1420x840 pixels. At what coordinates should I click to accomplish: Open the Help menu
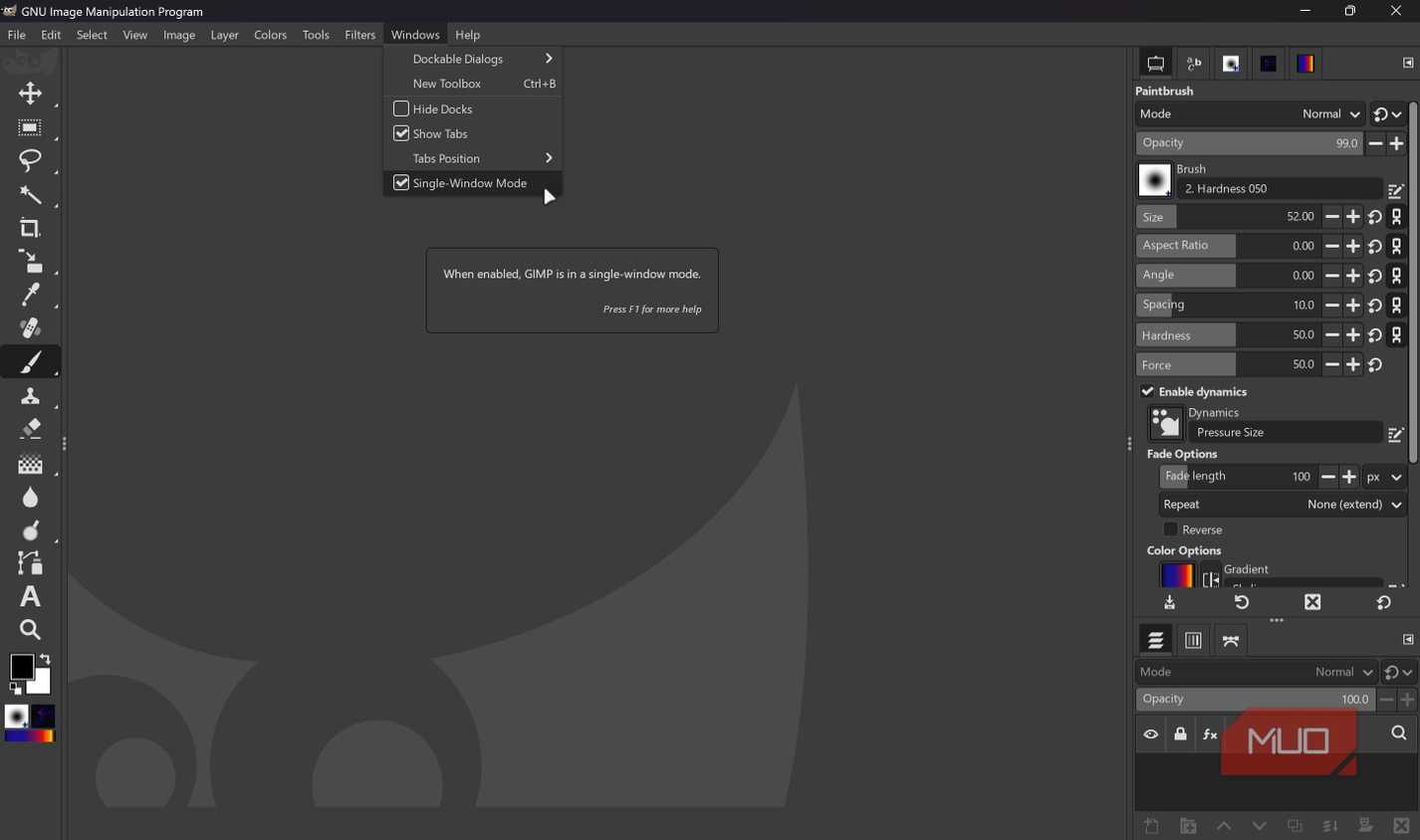pos(467,35)
